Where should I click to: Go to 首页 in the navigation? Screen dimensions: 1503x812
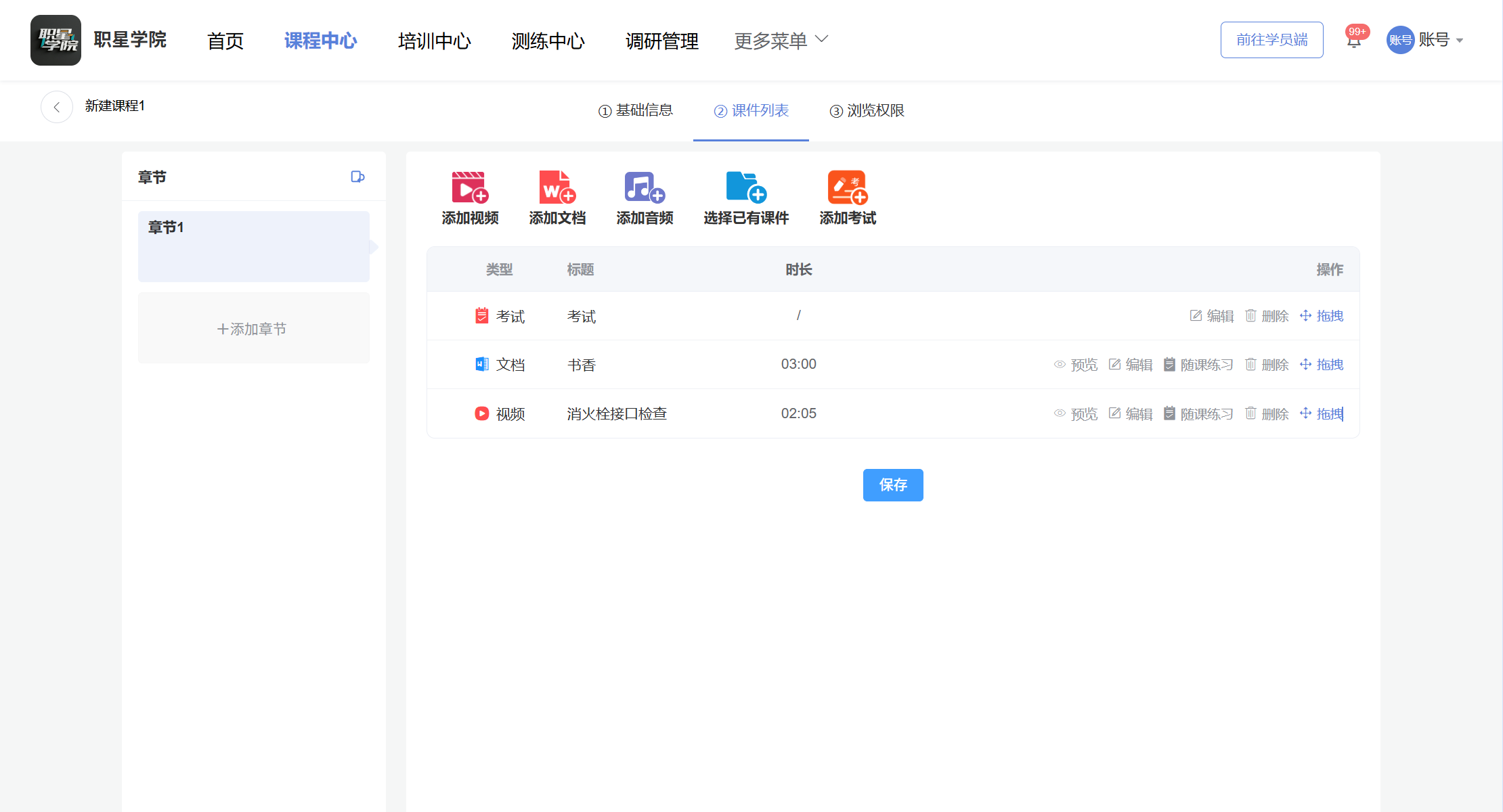pyautogui.click(x=225, y=41)
